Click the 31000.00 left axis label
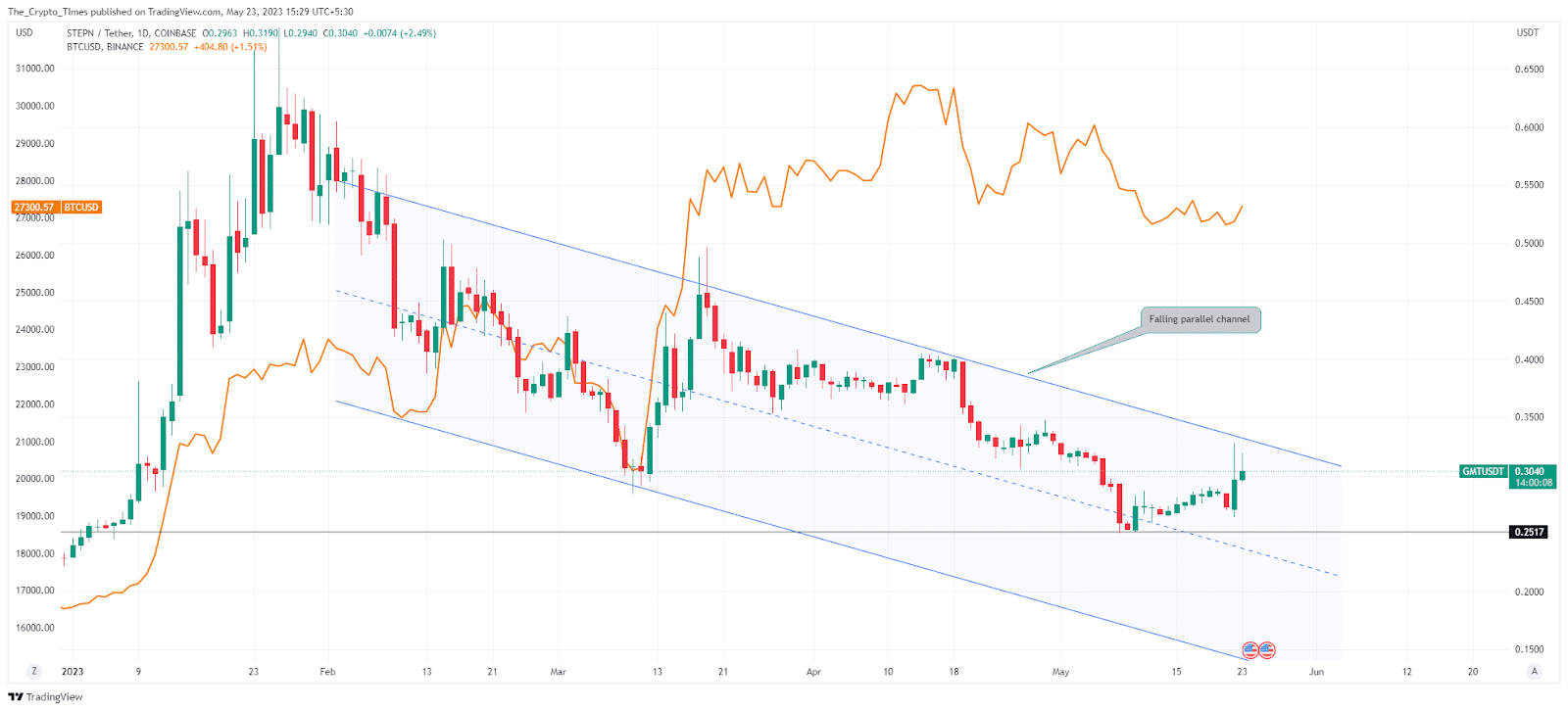Screen dimensions: 1568x711 (x=35, y=69)
